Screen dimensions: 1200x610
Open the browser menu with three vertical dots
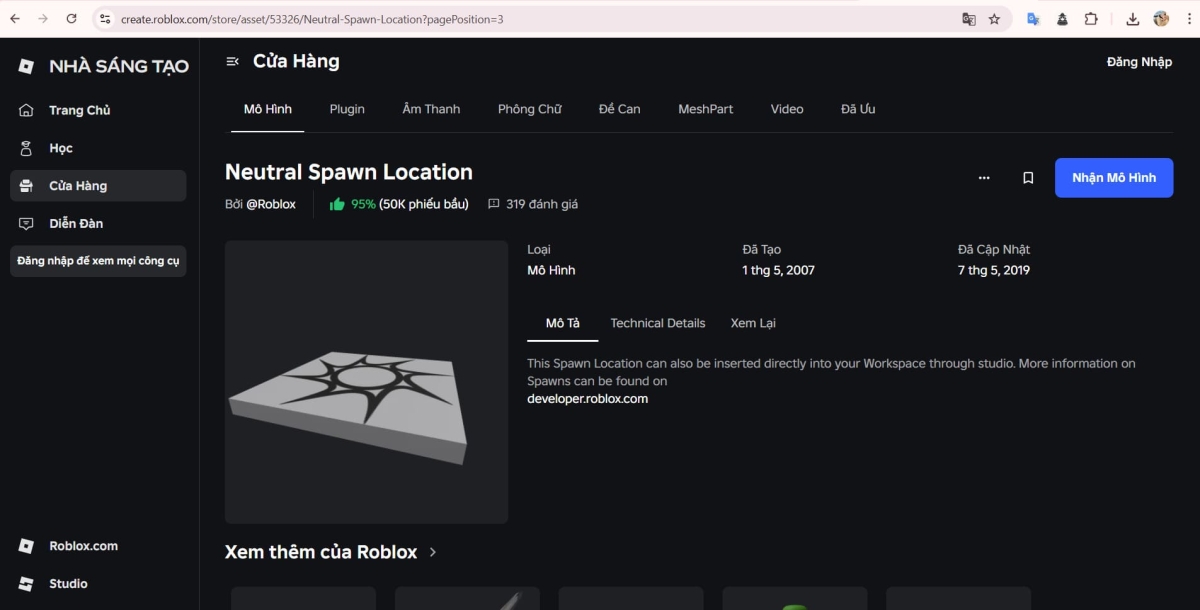point(1189,19)
